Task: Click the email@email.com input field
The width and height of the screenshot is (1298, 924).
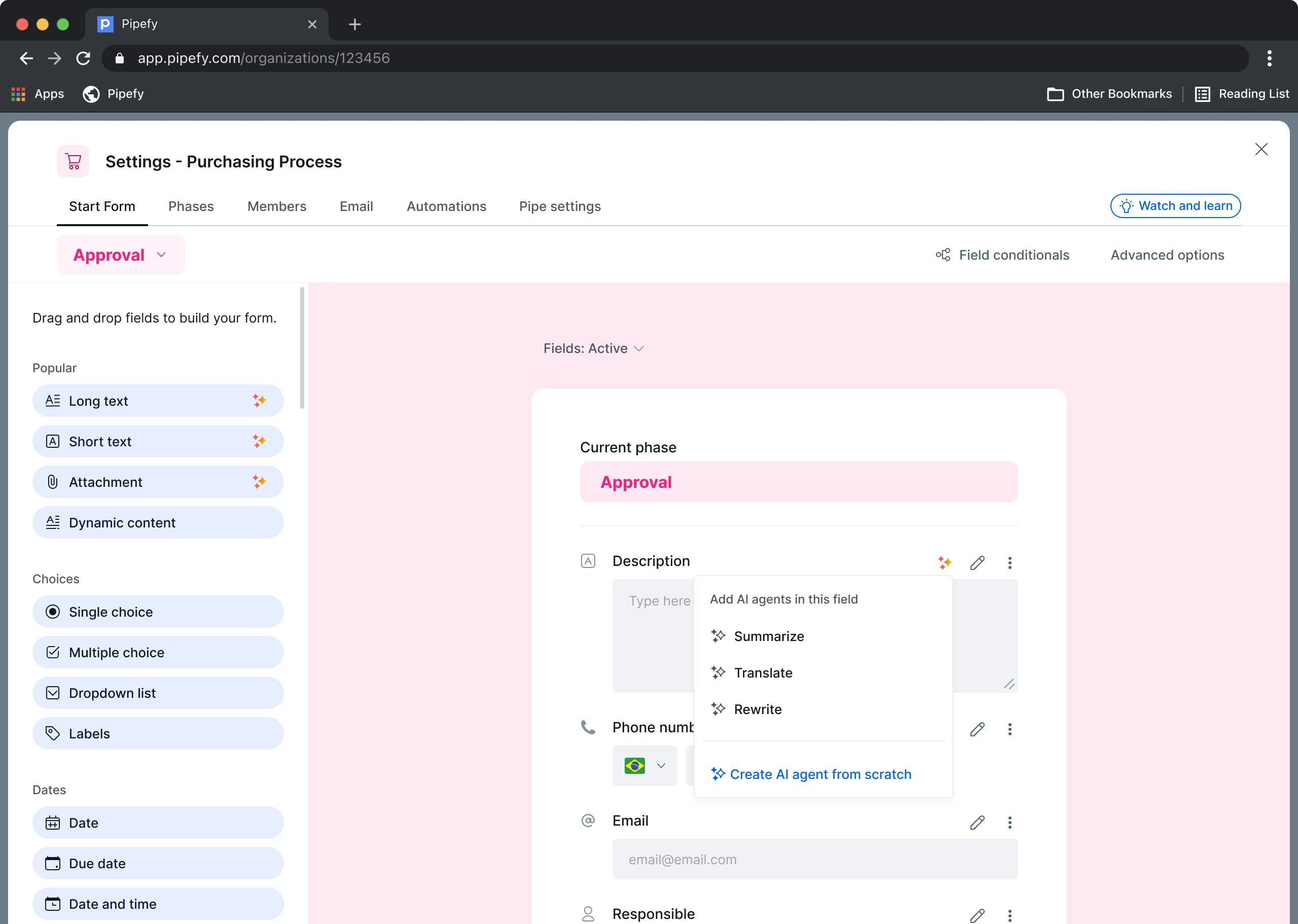Action: (x=814, y=859)
